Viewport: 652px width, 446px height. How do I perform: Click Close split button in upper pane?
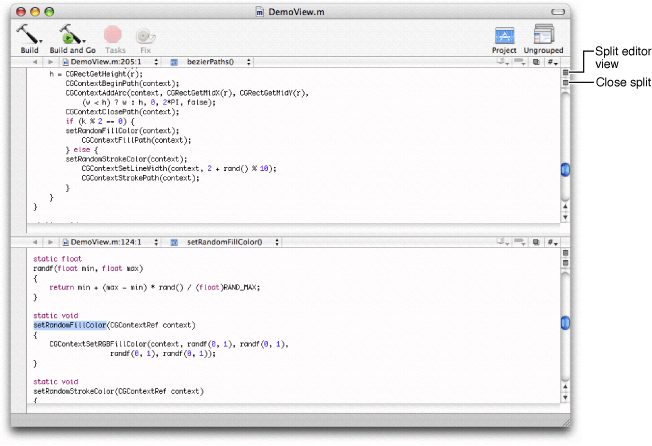565,84
